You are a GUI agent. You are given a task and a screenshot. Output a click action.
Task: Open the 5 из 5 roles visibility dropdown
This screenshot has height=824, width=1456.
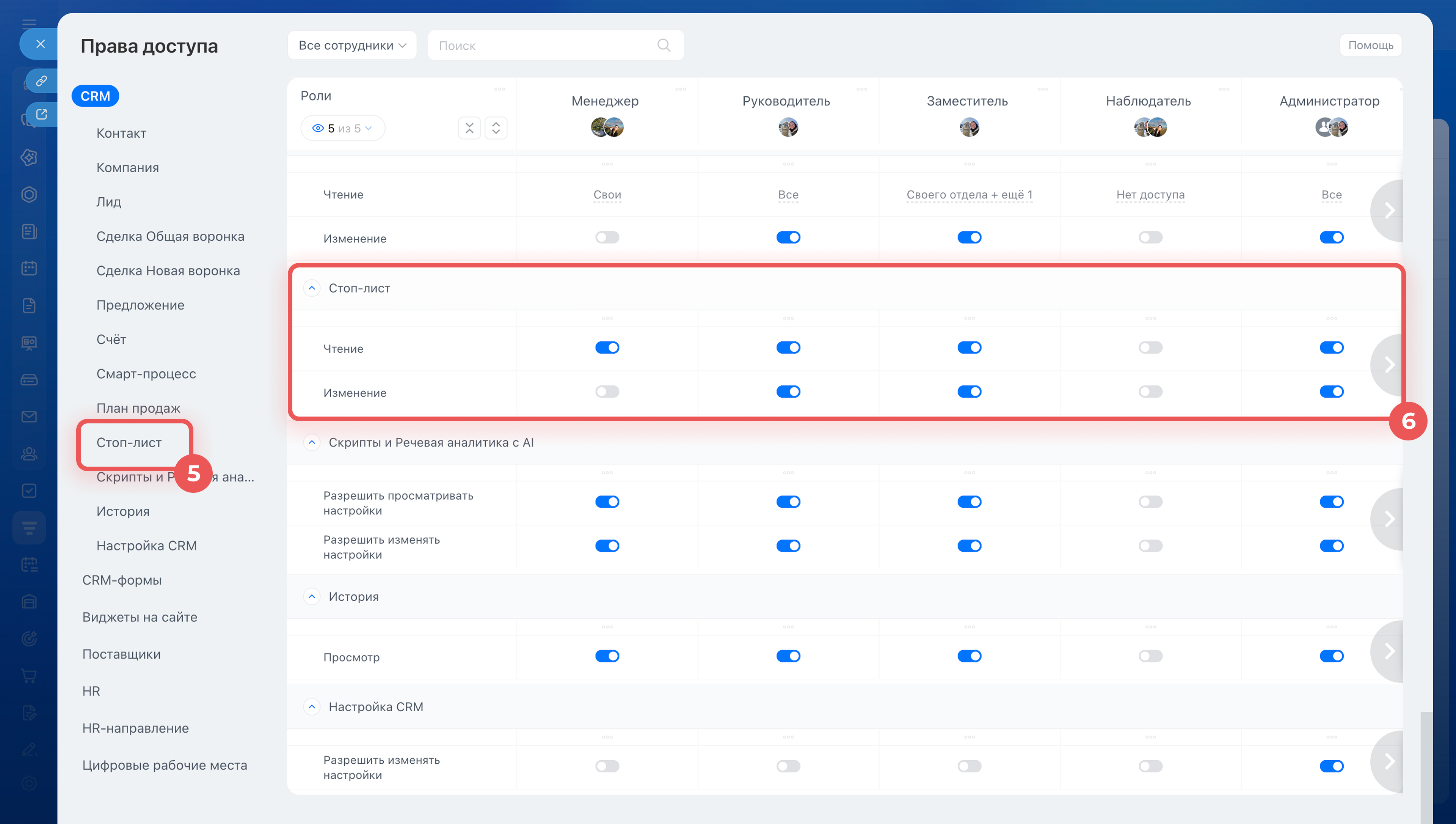click(x=343, y=129)
